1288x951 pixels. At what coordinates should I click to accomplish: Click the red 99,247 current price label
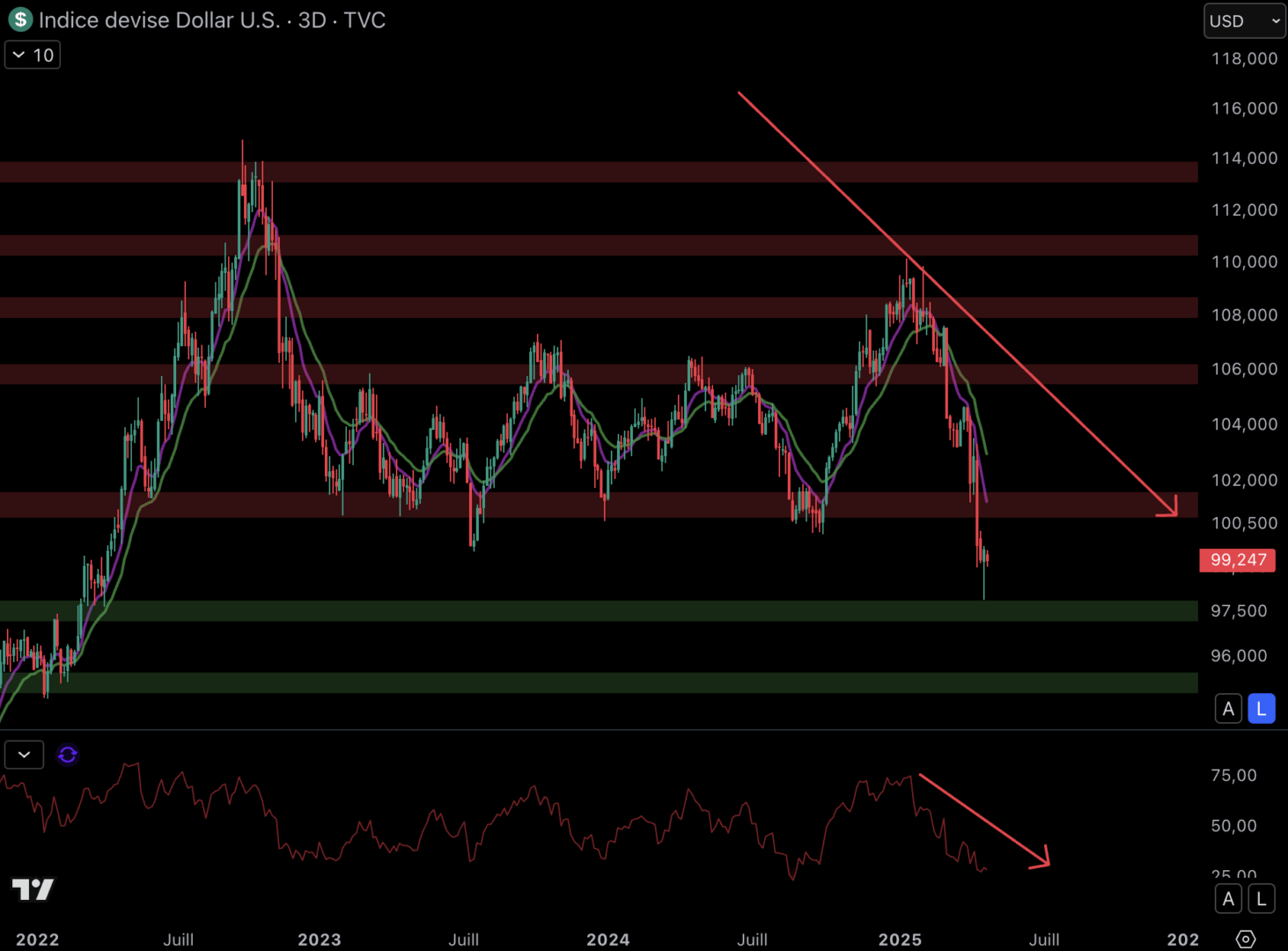[x=1237, y=560]
